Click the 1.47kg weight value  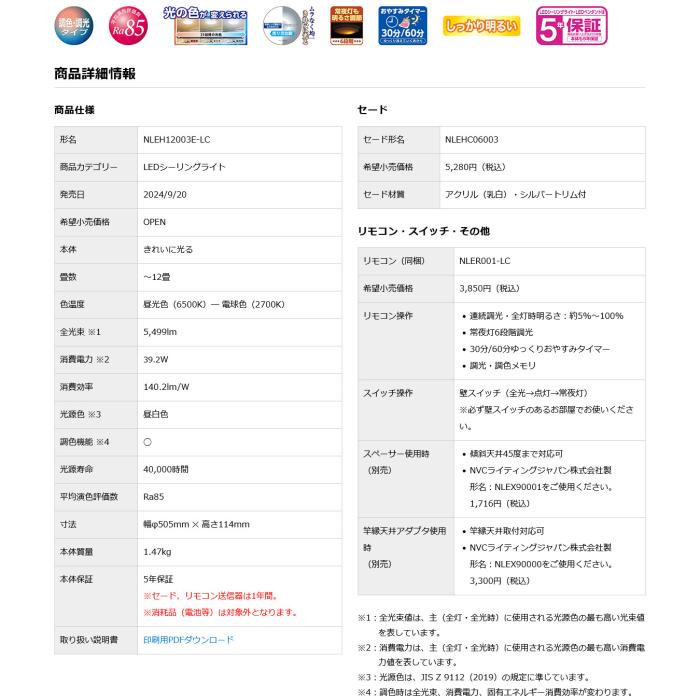157,552
